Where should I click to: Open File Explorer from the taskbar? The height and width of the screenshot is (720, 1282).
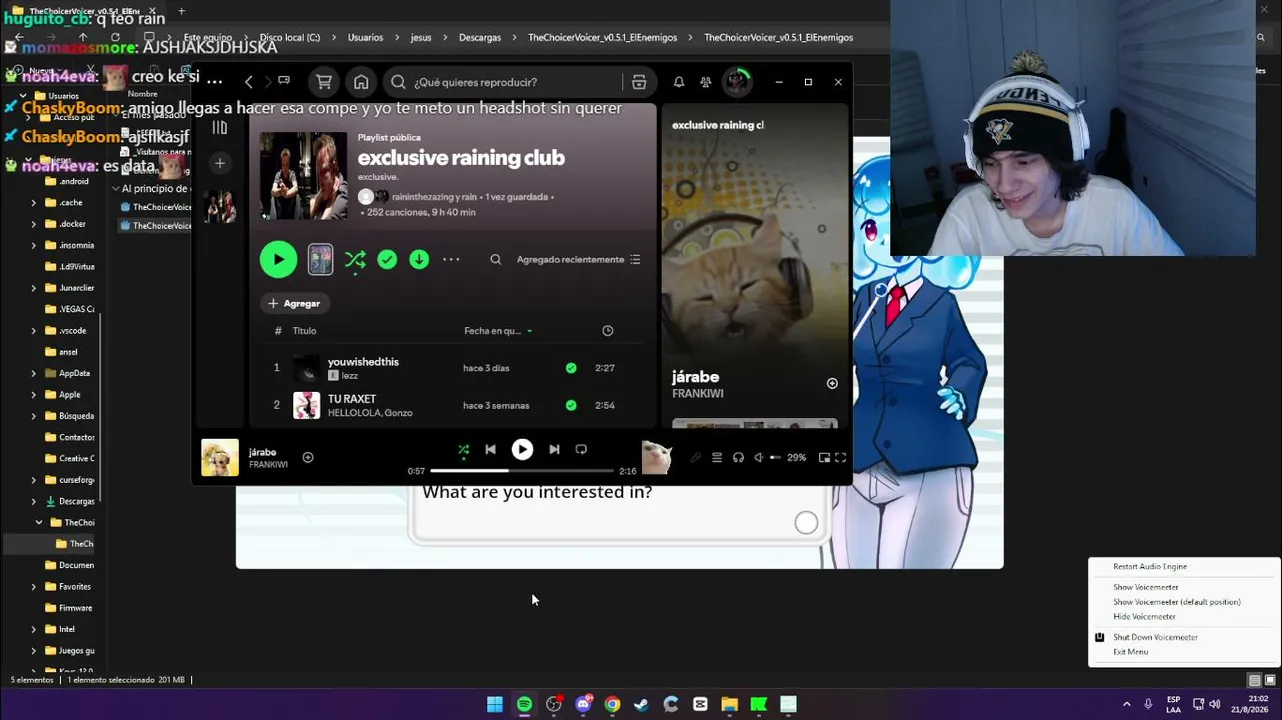coord(729,705)
